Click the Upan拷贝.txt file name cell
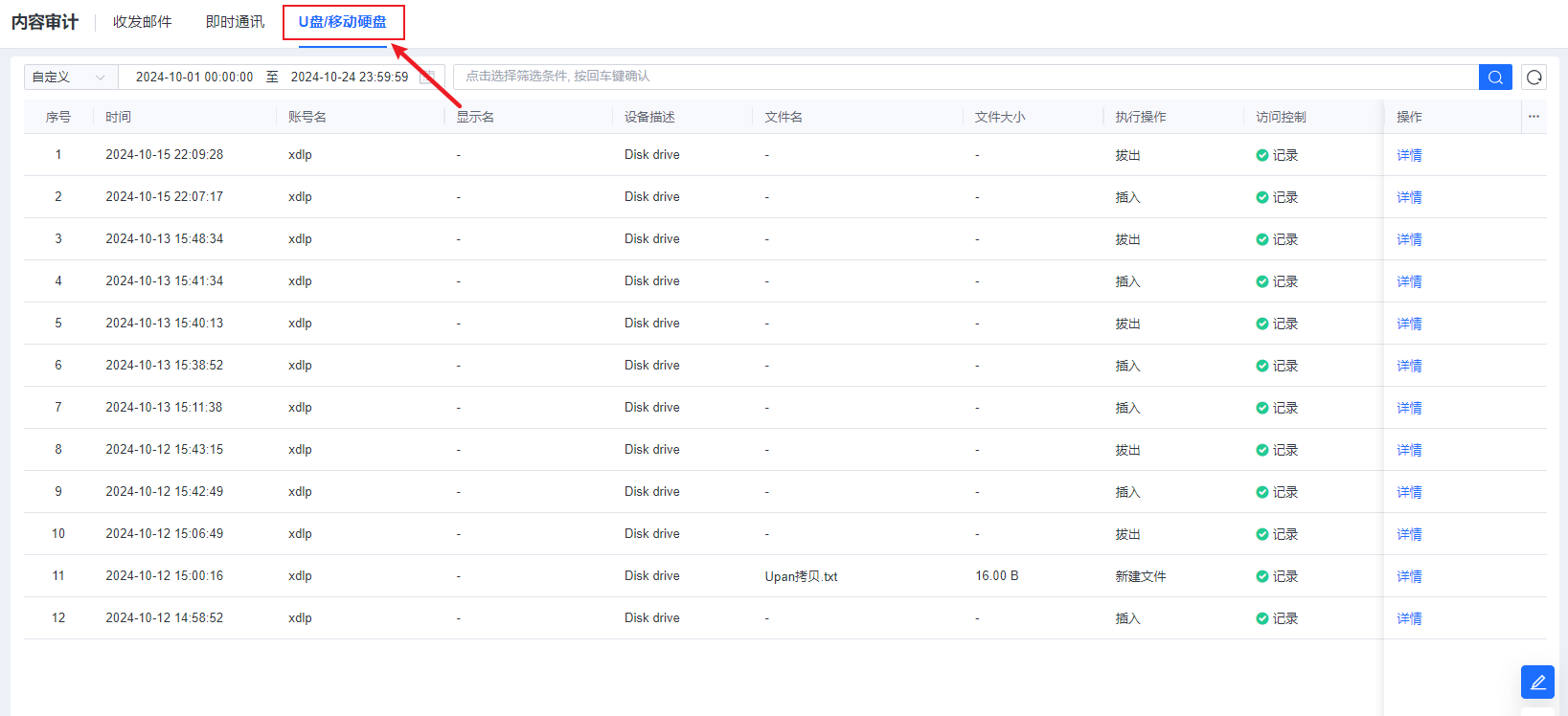This screenshot has width=1568, height=716. [801, 576]
